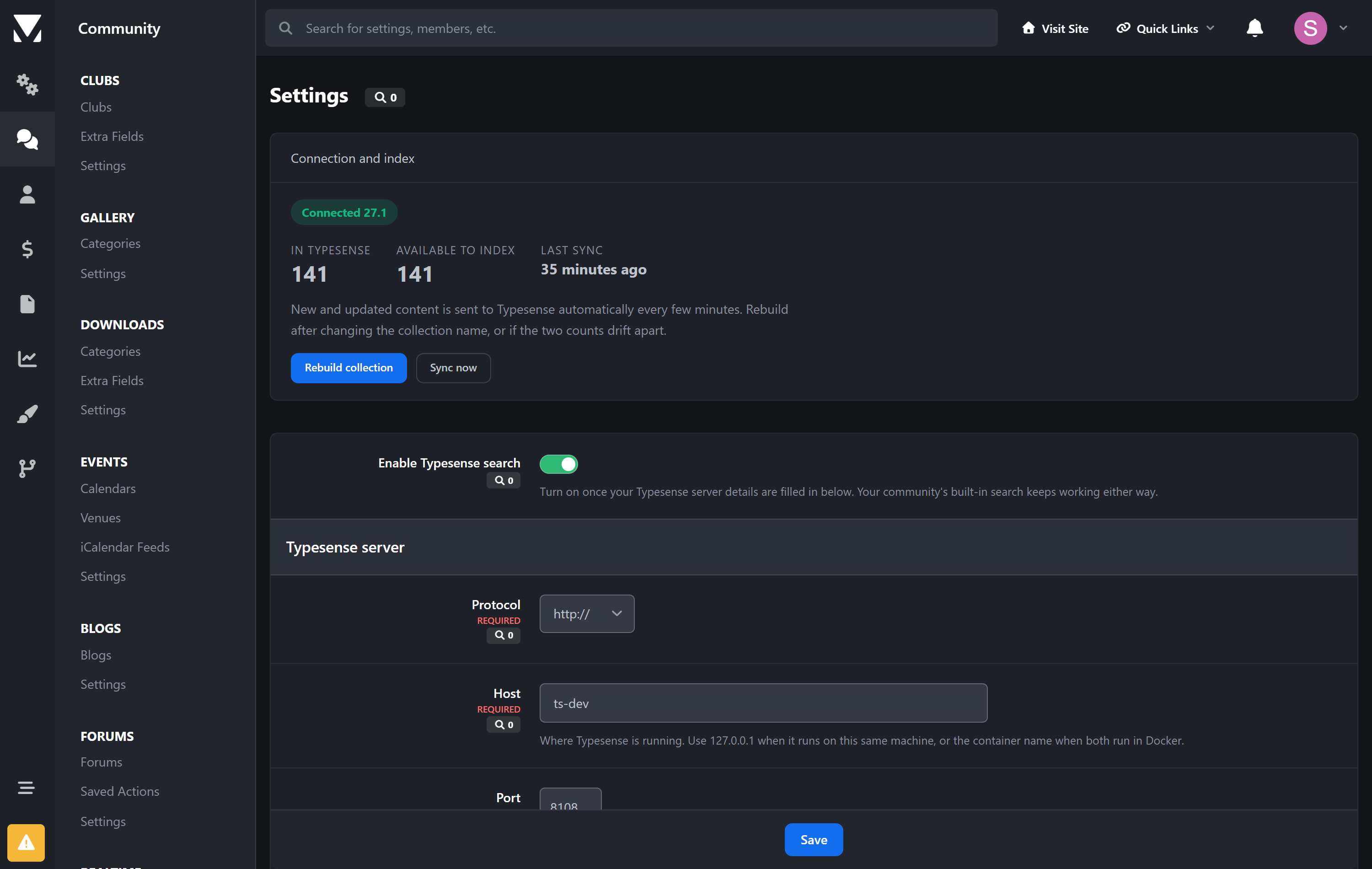Click the Connection and index header
The width and height of the screenshot is (1372, 869).
coord(814,158)
